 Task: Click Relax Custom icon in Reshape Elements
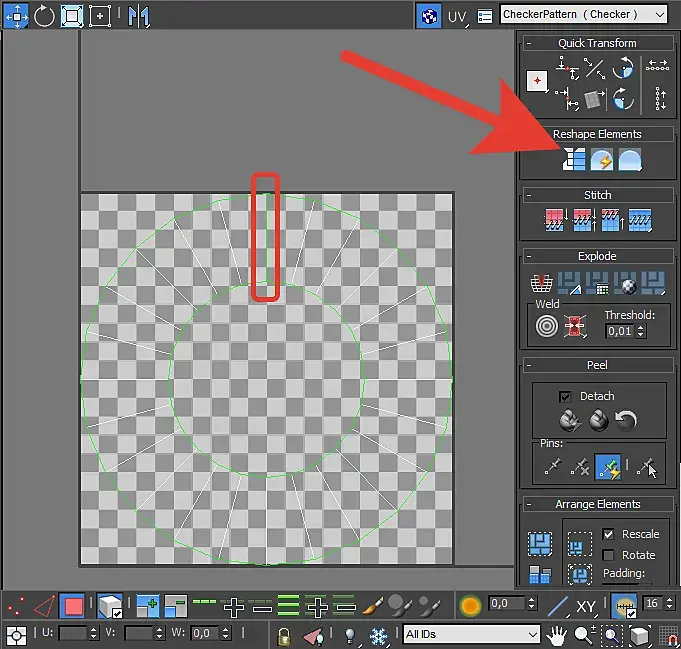pyautogui.click(x=630, y=160)
